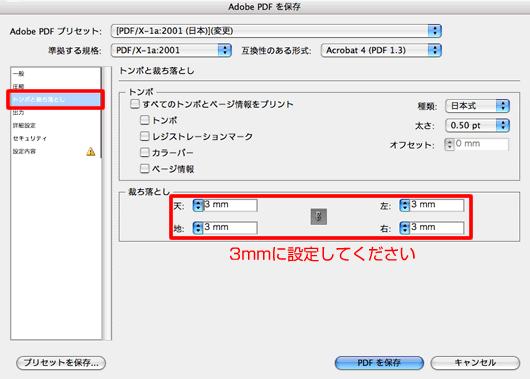Image resolution: width=530 pixels, height=379 pixels.
Task: Click the 右 bleed stepper arrows
Action: point(405,228)
